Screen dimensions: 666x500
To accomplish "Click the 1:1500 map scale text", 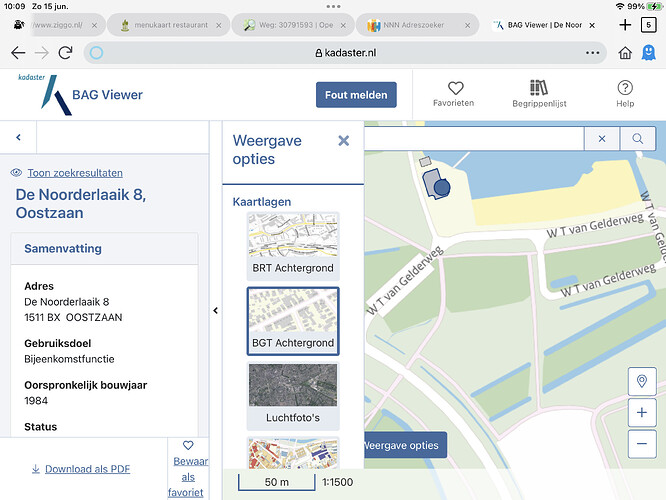I will [337, 482].
